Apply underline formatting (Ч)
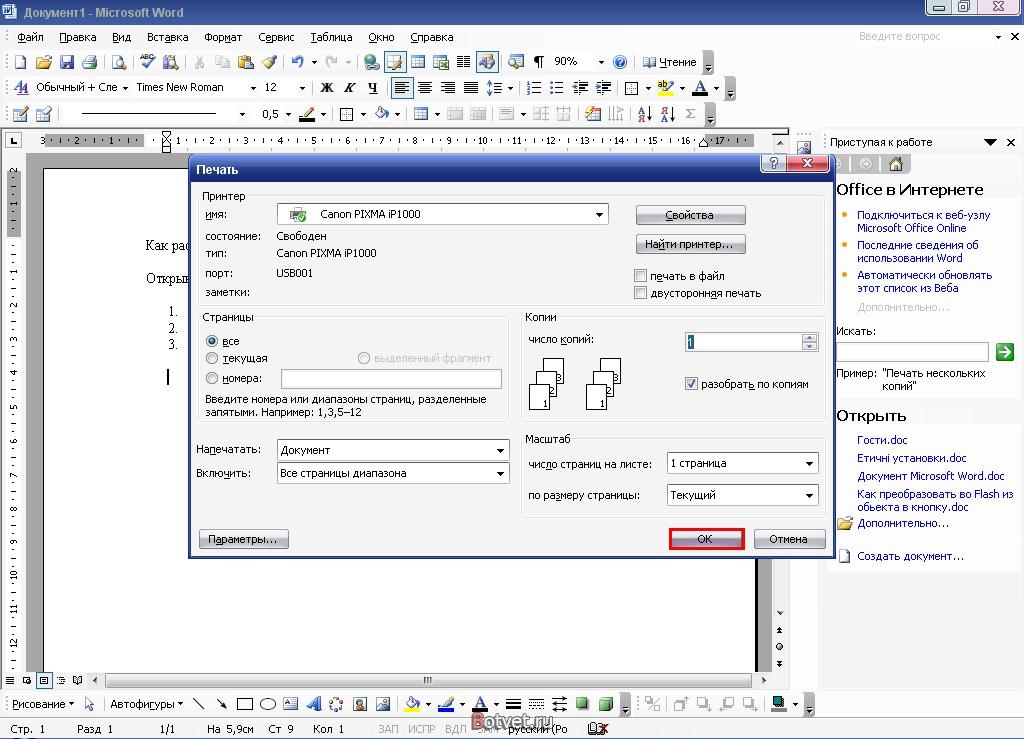1024x739 pixels. [x=373, y=87]
